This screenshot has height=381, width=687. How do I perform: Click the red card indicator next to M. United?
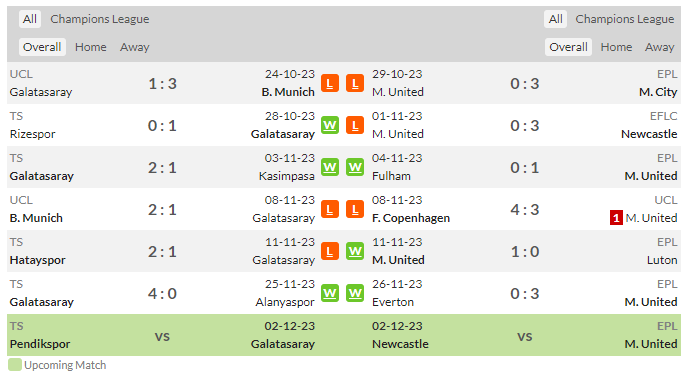[x=616, y=218]
